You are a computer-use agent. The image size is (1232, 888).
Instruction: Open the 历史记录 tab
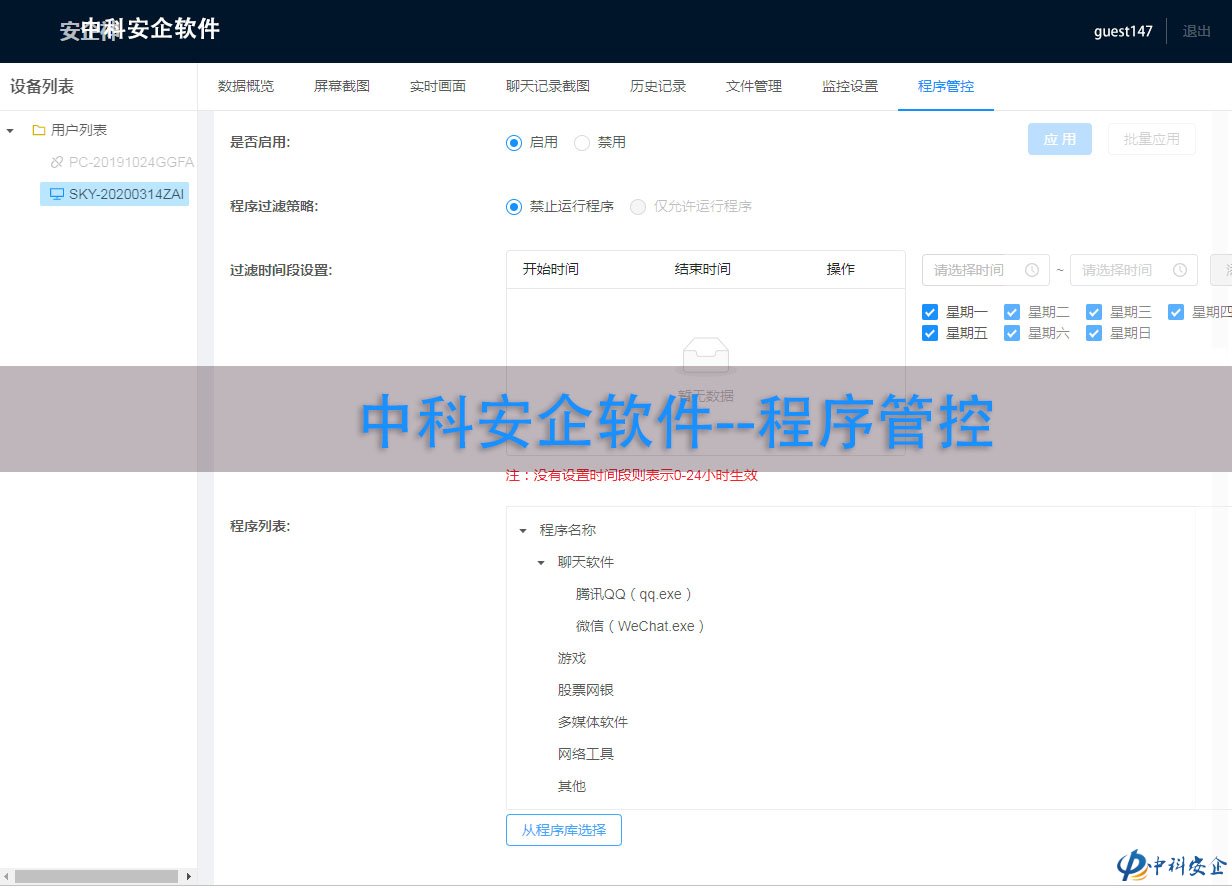[x=658, y=87]
